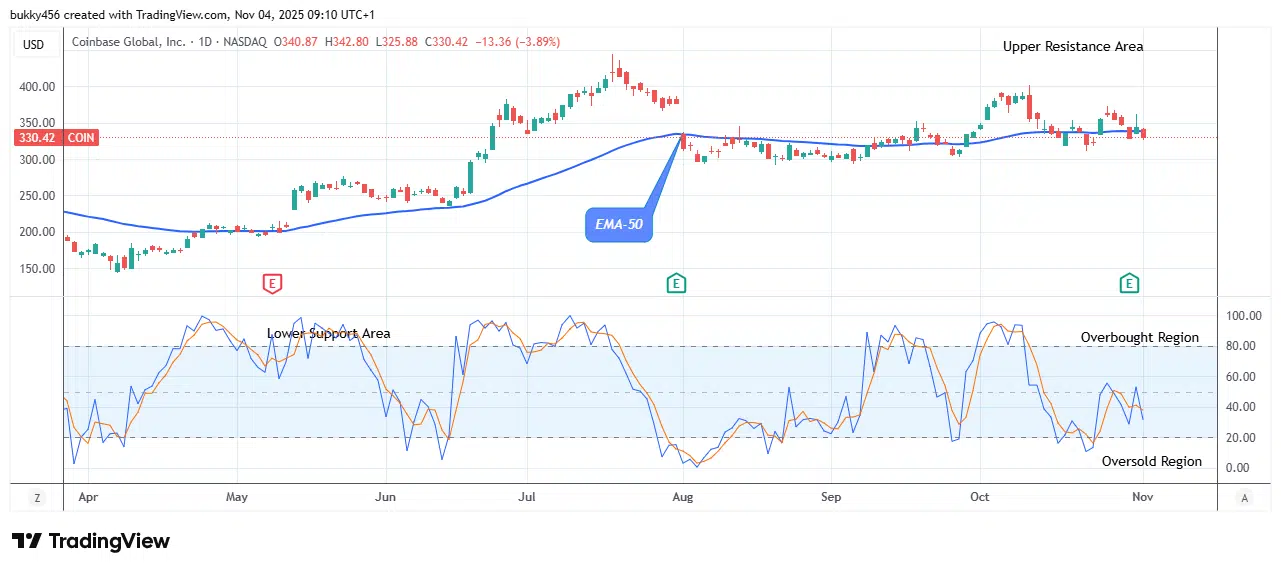The width and height of the screenshot is (1281, 571).
Task: Click the Oct label on the time axis
Action: pyautogui.click(x=979, y=497)
